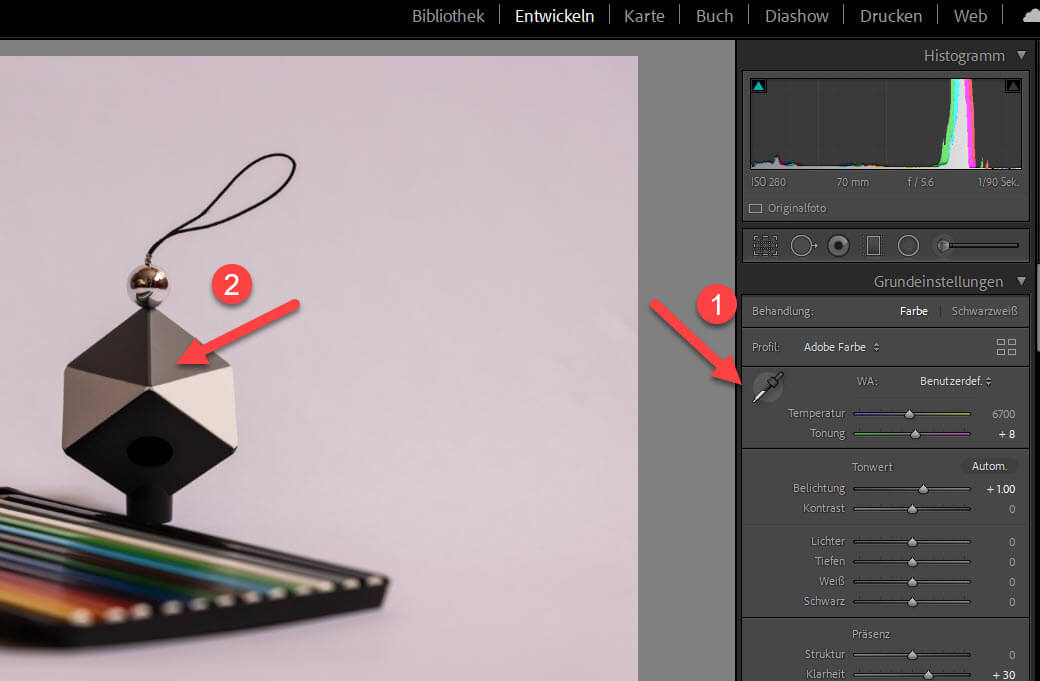1040x681 pixels.
Task: Open the Drucken module
Action: [891, 16]
